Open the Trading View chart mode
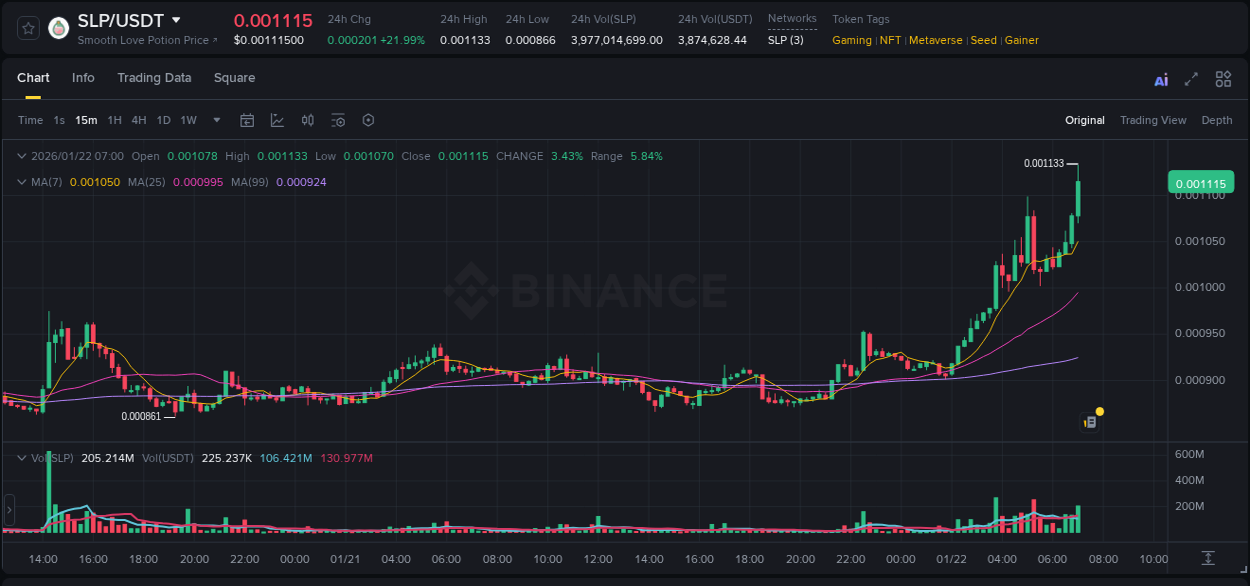The width and height of the screenshot is (1250, 586). (x=1153, y=120)
